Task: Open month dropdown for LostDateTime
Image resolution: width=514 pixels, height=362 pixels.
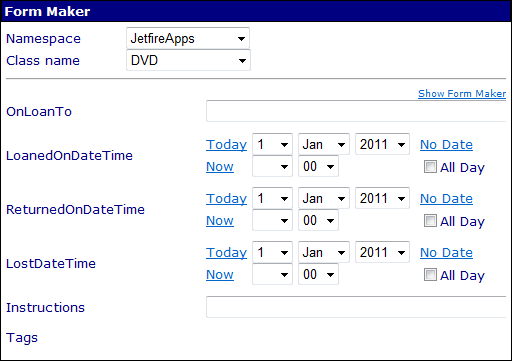Action: click(324, 252)
